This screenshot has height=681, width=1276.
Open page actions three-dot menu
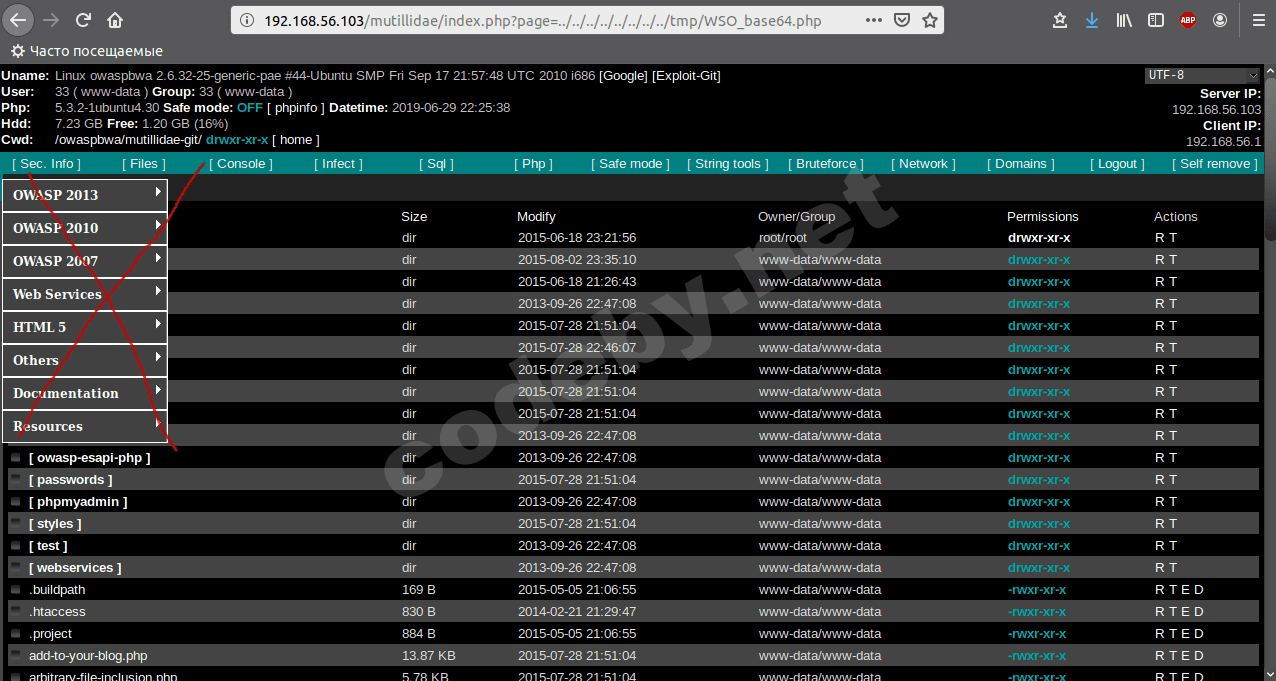click(x=874, y=20)
